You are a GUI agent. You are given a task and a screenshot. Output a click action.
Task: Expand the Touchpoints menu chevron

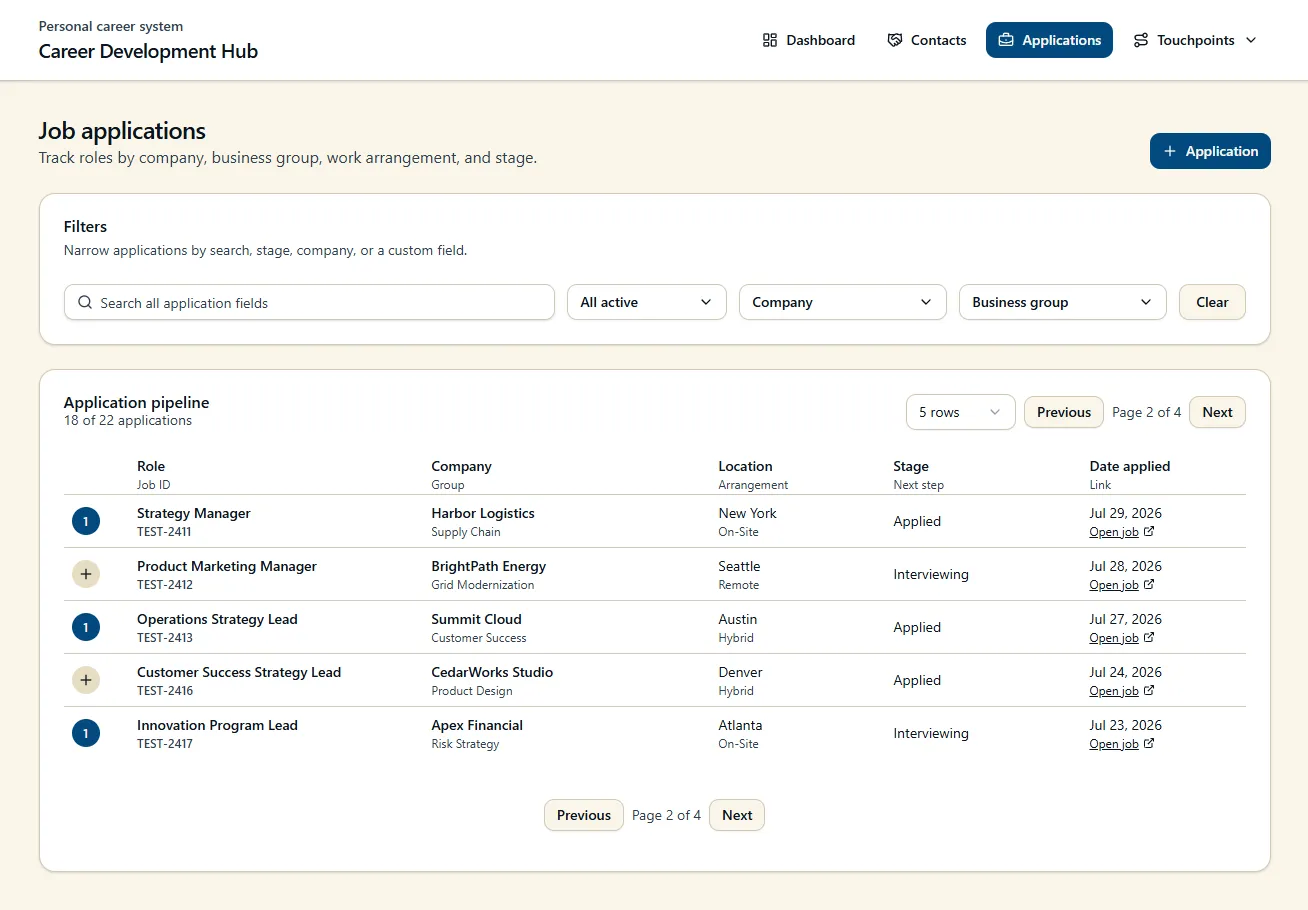(x=1251, y=40)
